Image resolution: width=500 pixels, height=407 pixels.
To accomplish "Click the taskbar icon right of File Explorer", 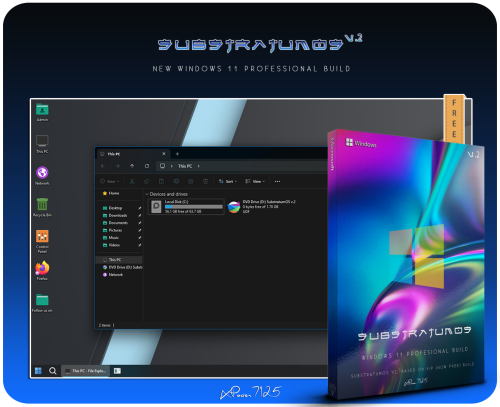I will click(x=117, y=371).
